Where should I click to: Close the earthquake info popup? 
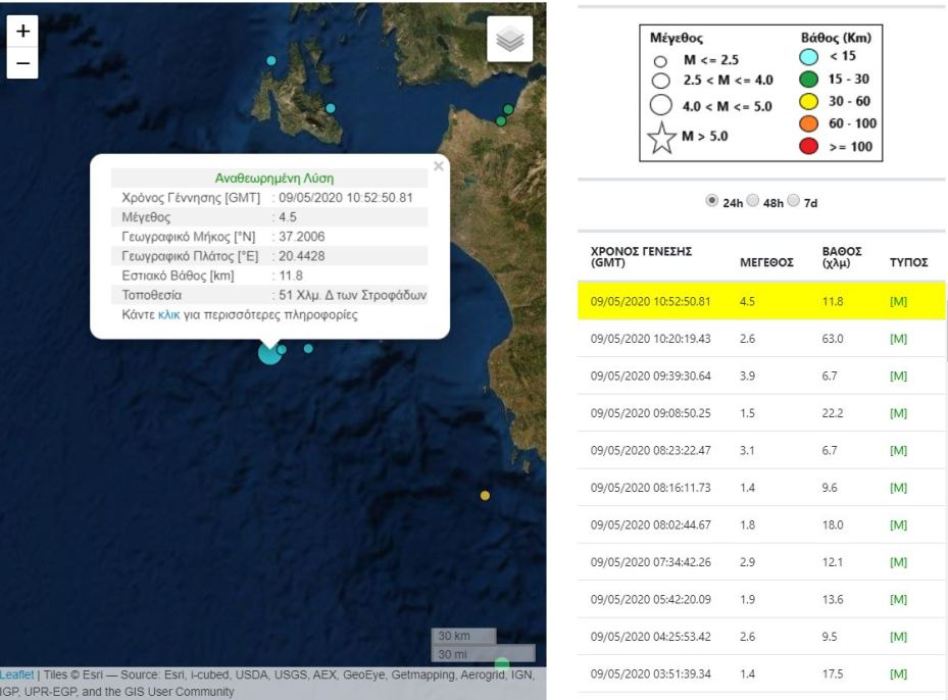[439, 166]
